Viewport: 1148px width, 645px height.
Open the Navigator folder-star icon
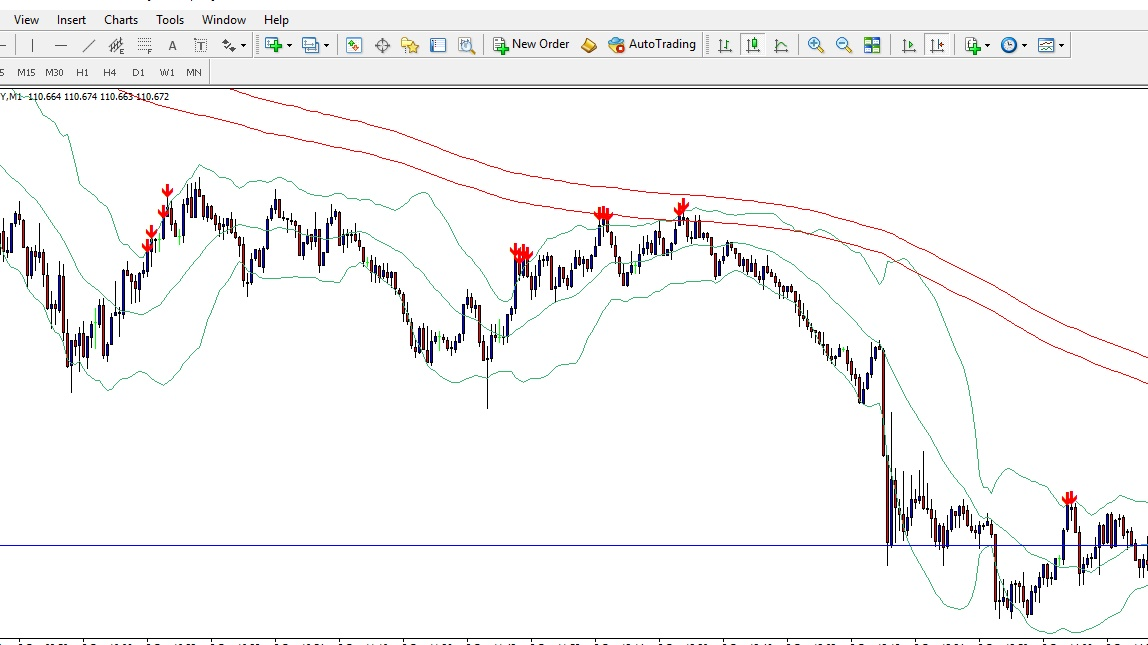click(410, 45)
